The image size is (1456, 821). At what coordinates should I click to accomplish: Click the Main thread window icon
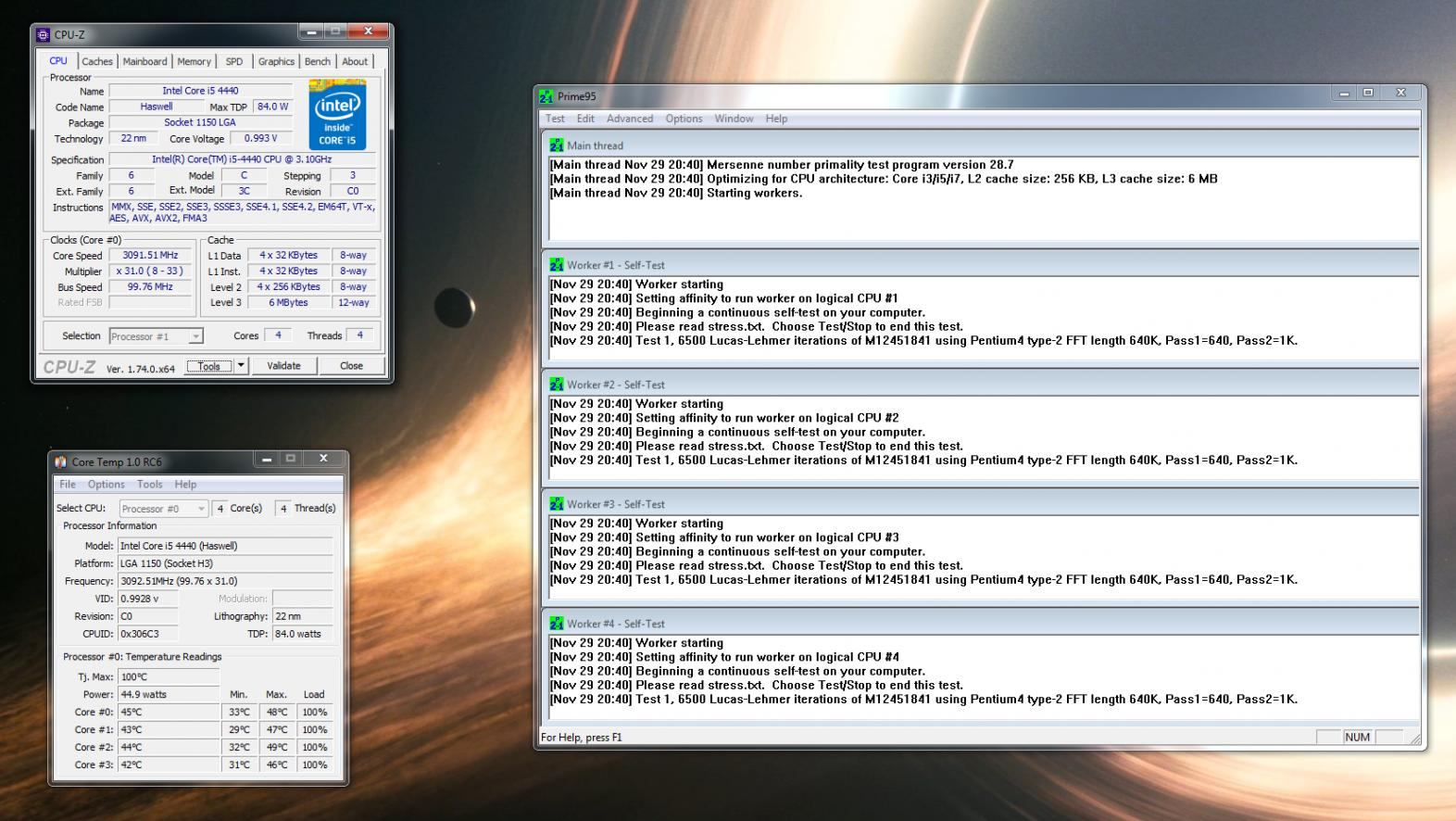tap(556, 145)
